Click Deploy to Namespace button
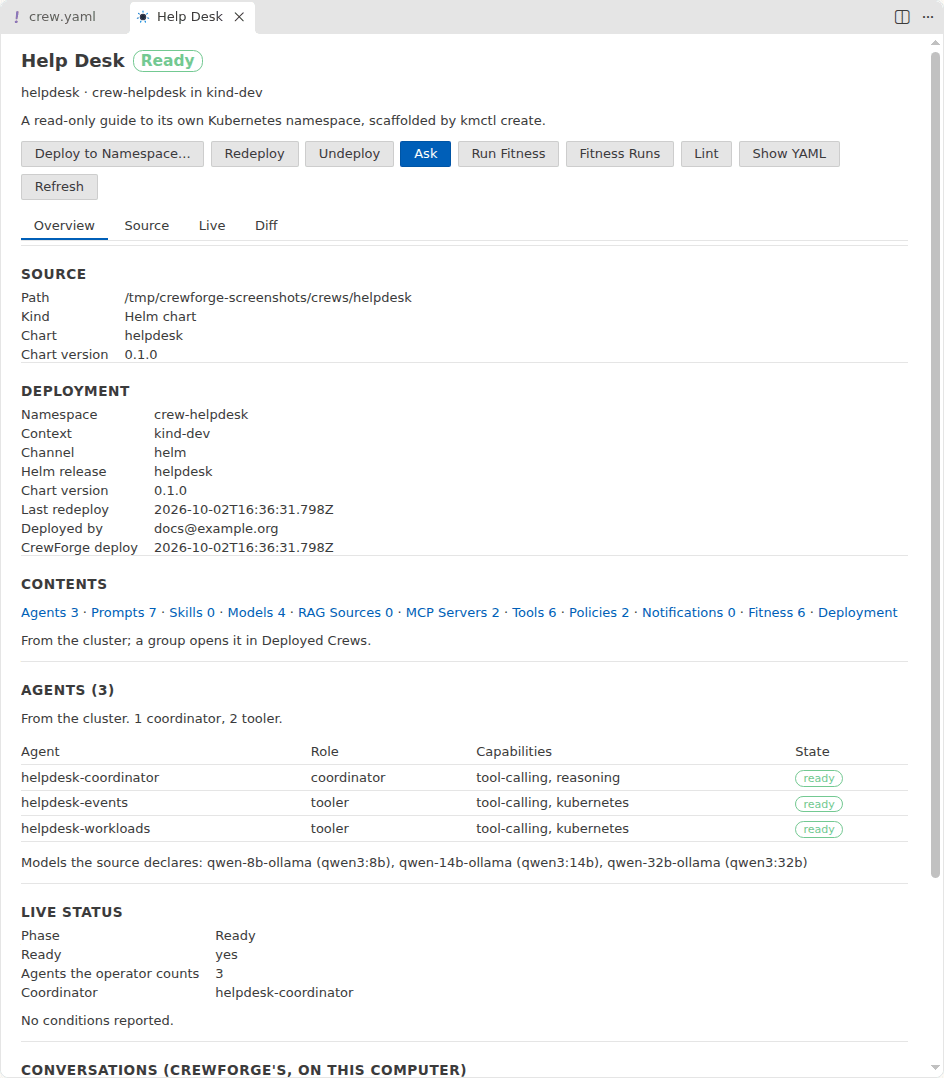The width and height of the screenshot is (944, 1078). tap(112, 153)
